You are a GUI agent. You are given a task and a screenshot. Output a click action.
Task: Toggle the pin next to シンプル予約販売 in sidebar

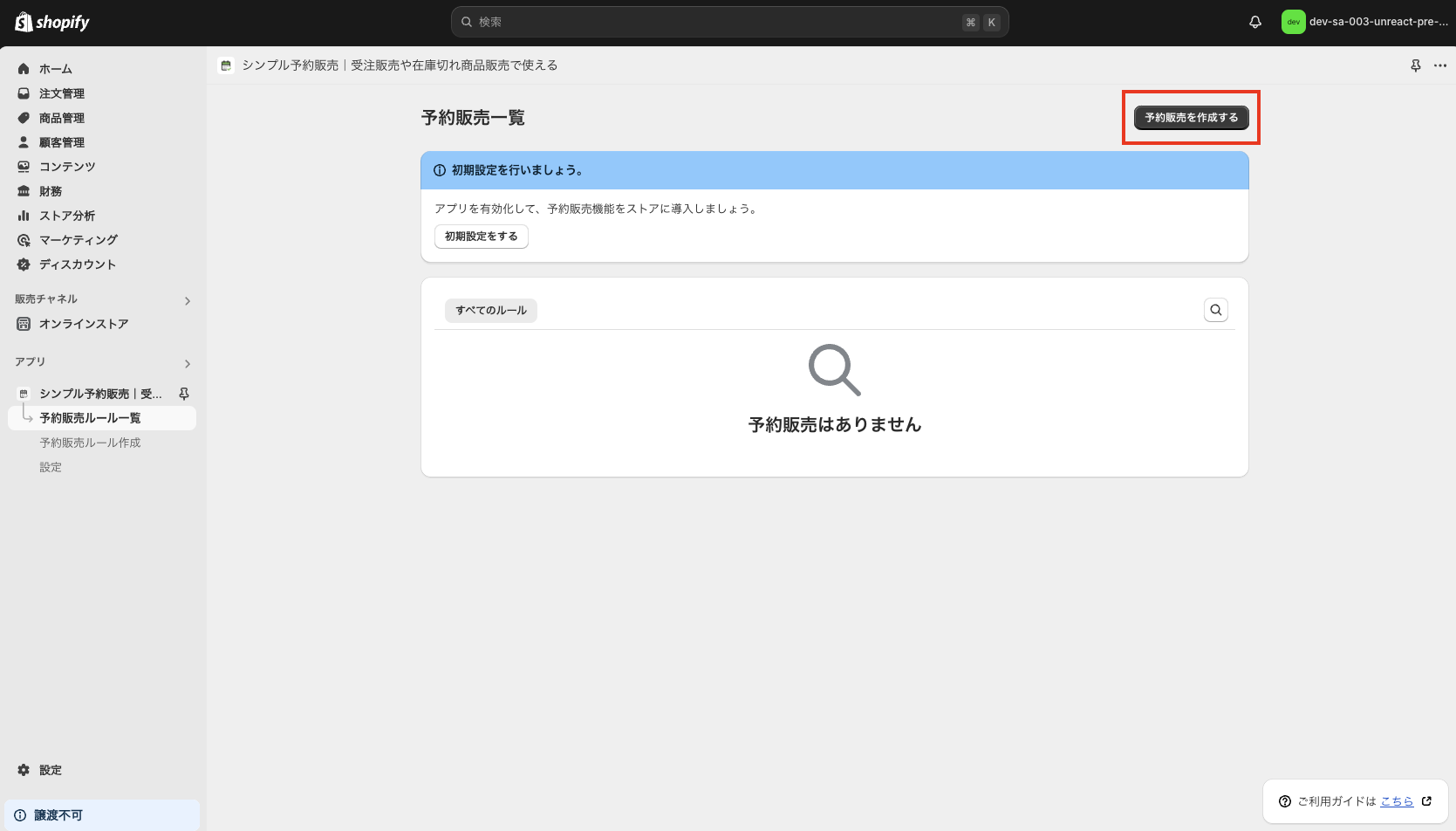[x=184, y=393]
